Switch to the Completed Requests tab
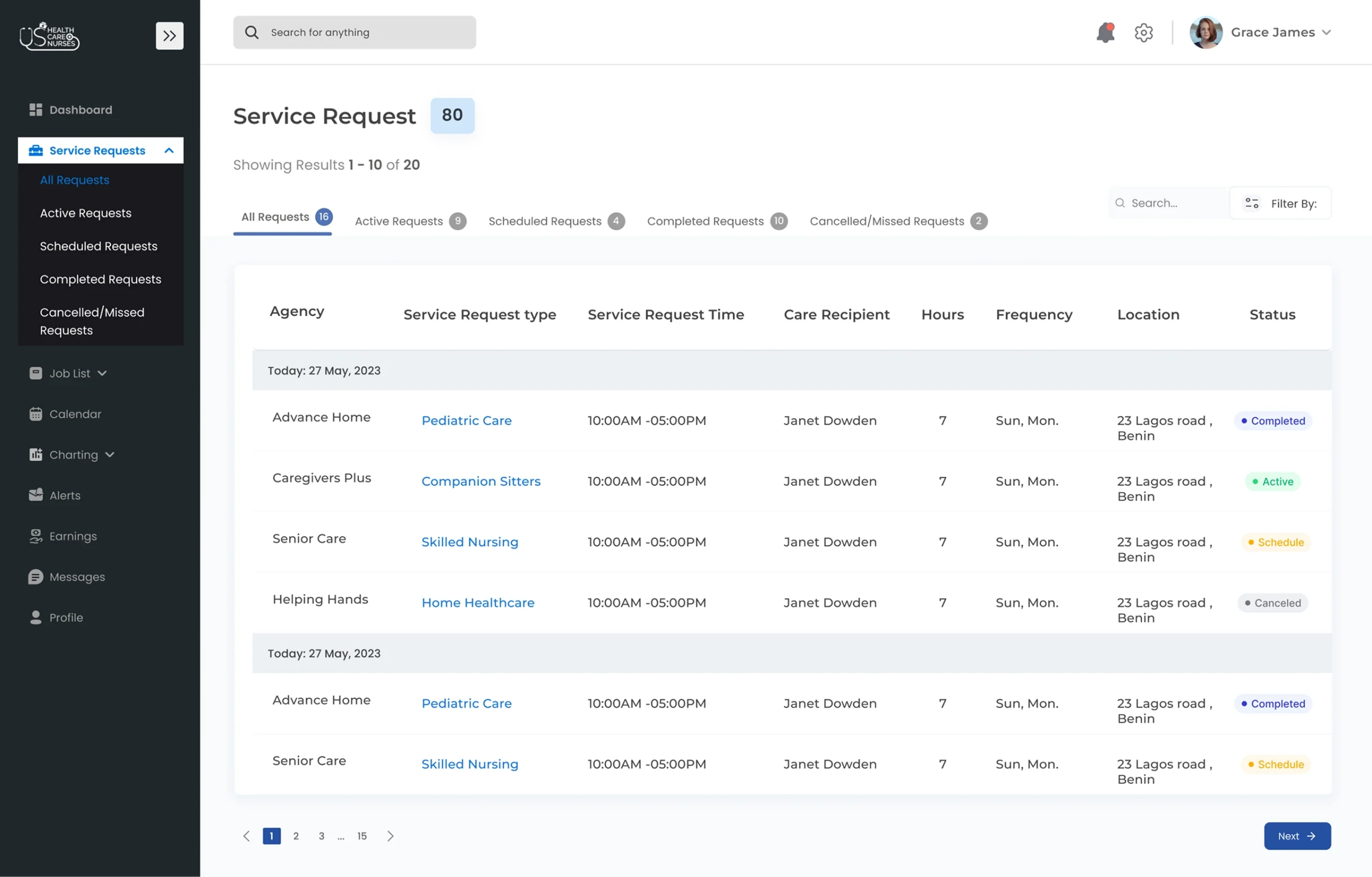Screen dimensions: 1372x877 [705, 221]
